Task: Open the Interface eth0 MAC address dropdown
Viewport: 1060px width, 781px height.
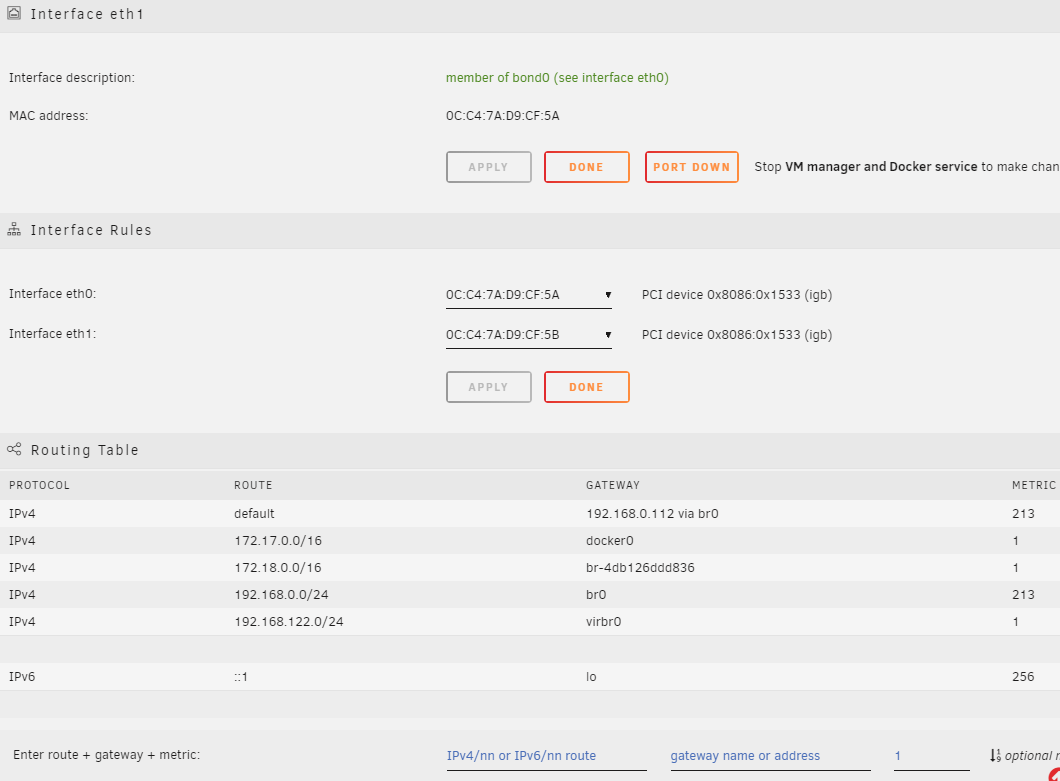Action: coord(529,295)
